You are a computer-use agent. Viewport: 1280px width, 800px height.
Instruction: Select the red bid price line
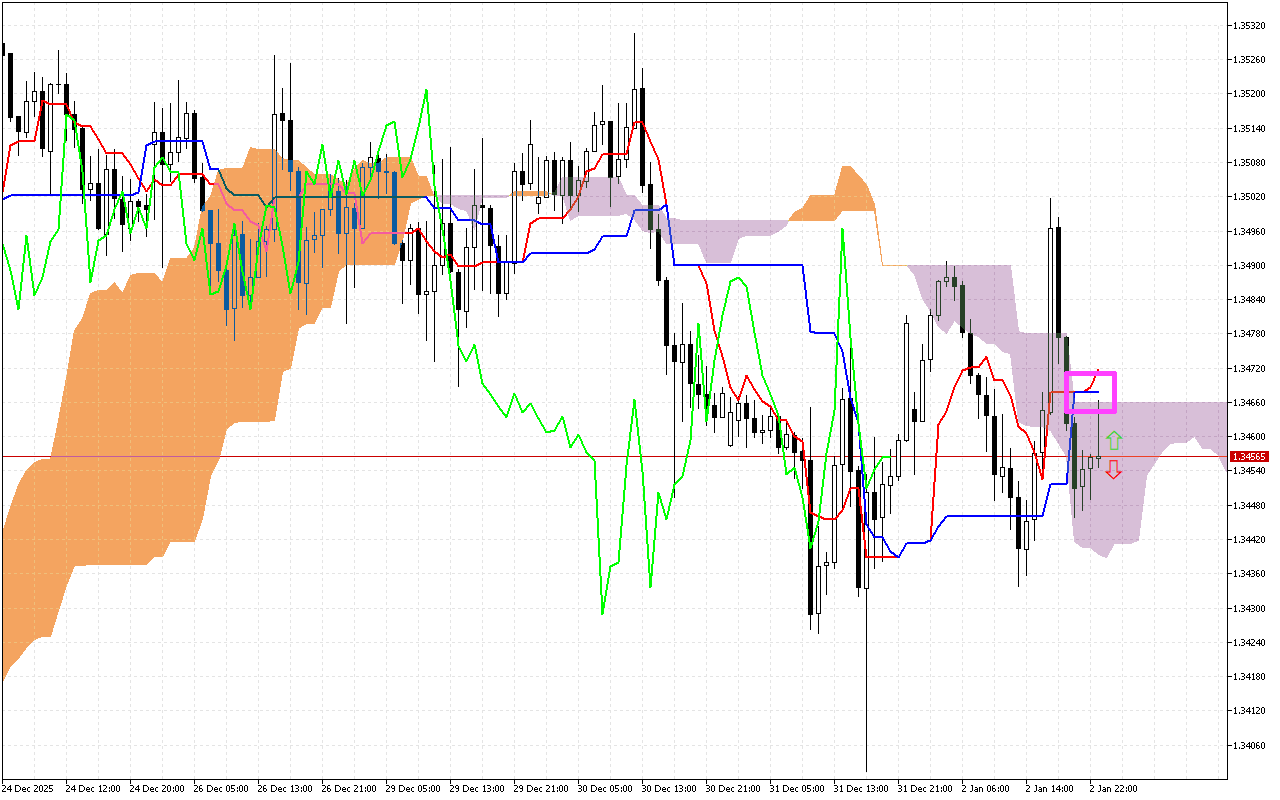[600, 454]
